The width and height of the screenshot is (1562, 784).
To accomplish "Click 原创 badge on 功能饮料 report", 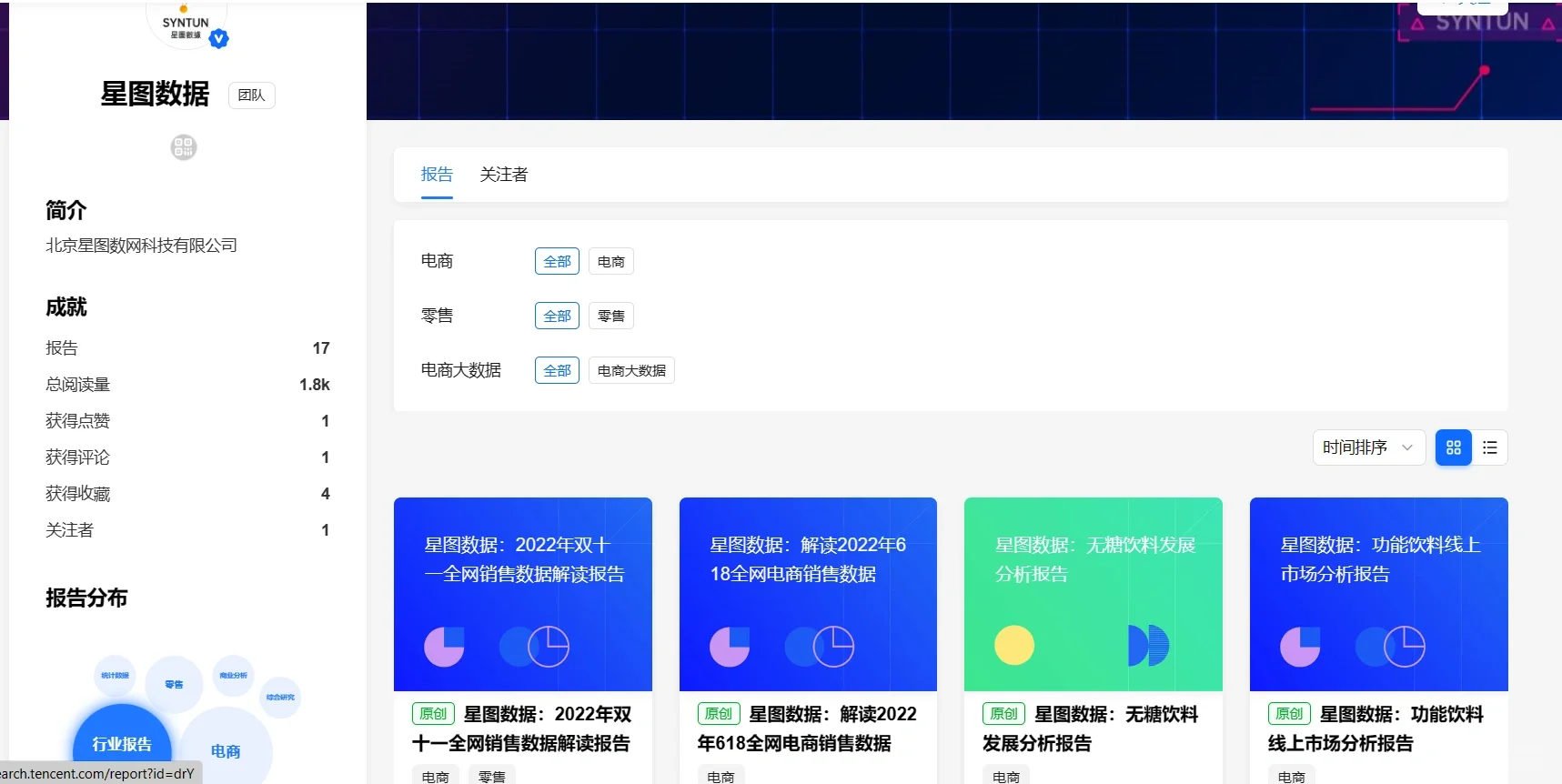I will [1289, 714].
